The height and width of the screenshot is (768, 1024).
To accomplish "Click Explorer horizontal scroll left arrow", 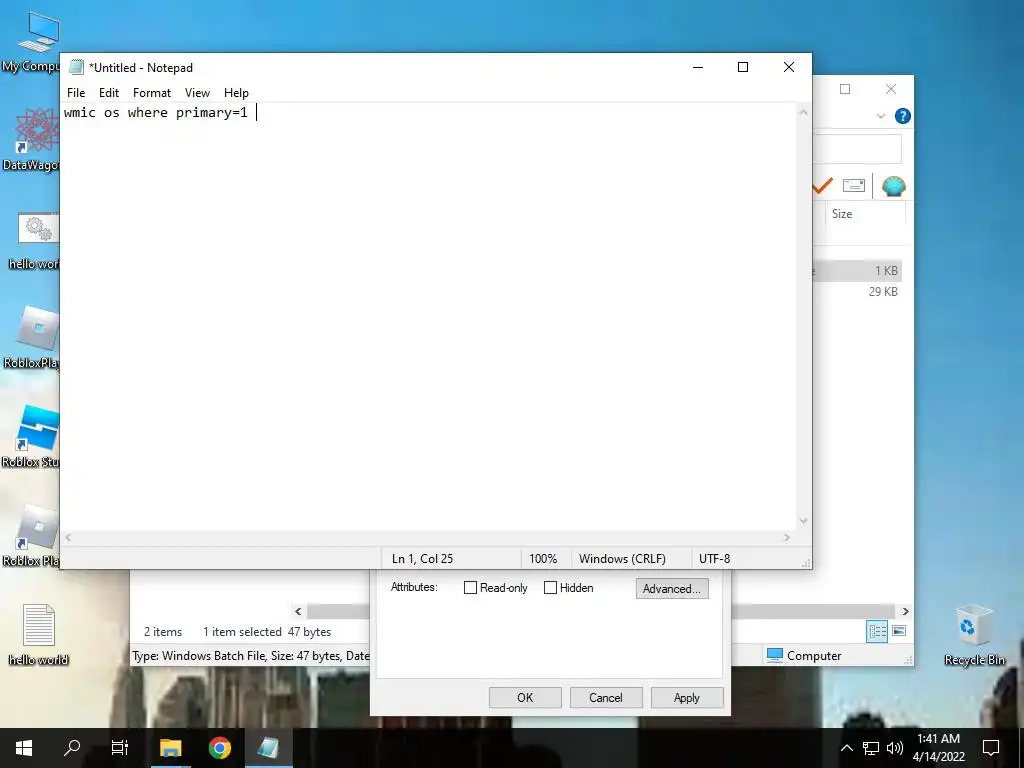I will [x=298, y=611].
